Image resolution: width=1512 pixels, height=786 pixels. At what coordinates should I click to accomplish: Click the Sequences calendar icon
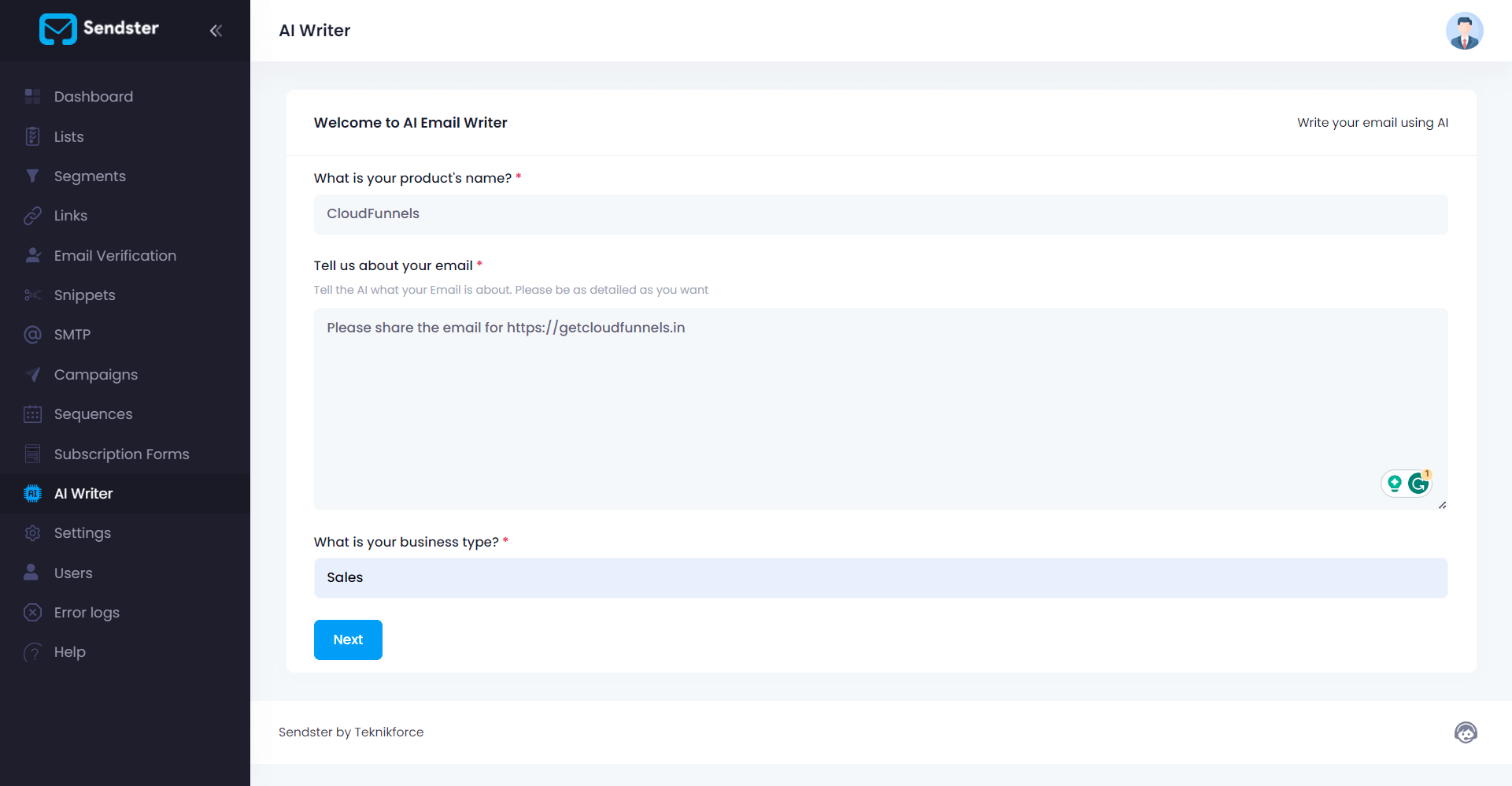pyautogui.click(x=32, y=414)
